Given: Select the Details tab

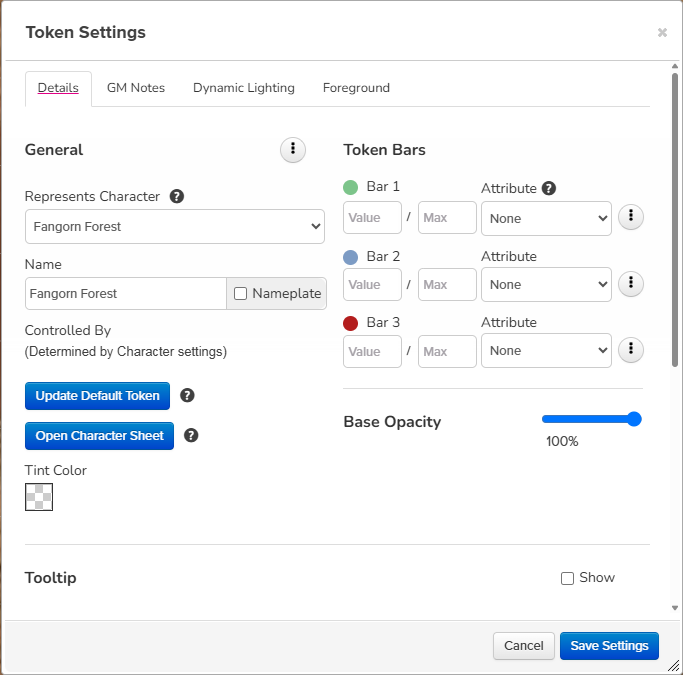Looking at the screenshot, I should pyautogui.click(x=58, y=88).
